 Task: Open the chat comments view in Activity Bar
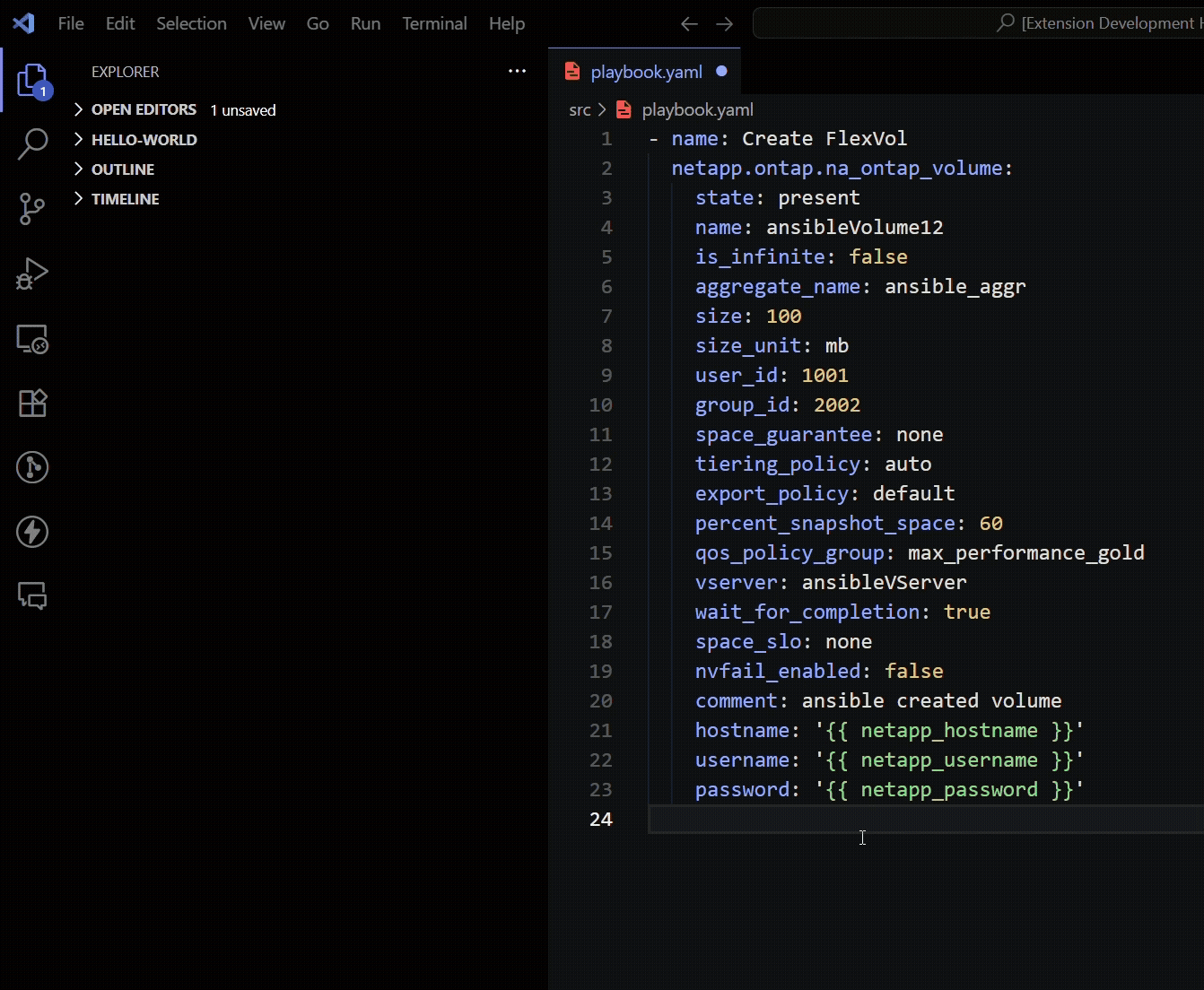click(32, 596)
